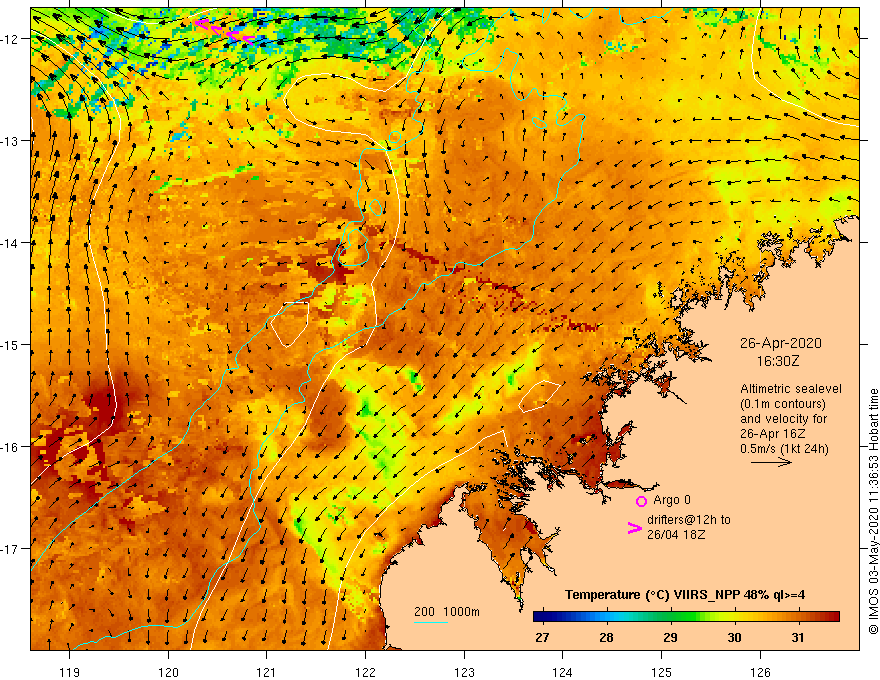
Task: Click the time label 16:30Z
Action: click(x=777, y=361)
